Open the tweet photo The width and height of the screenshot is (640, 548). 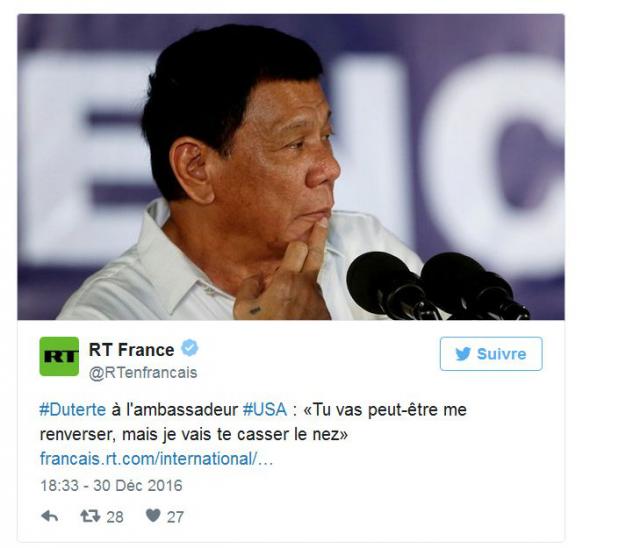click(291, 167)
